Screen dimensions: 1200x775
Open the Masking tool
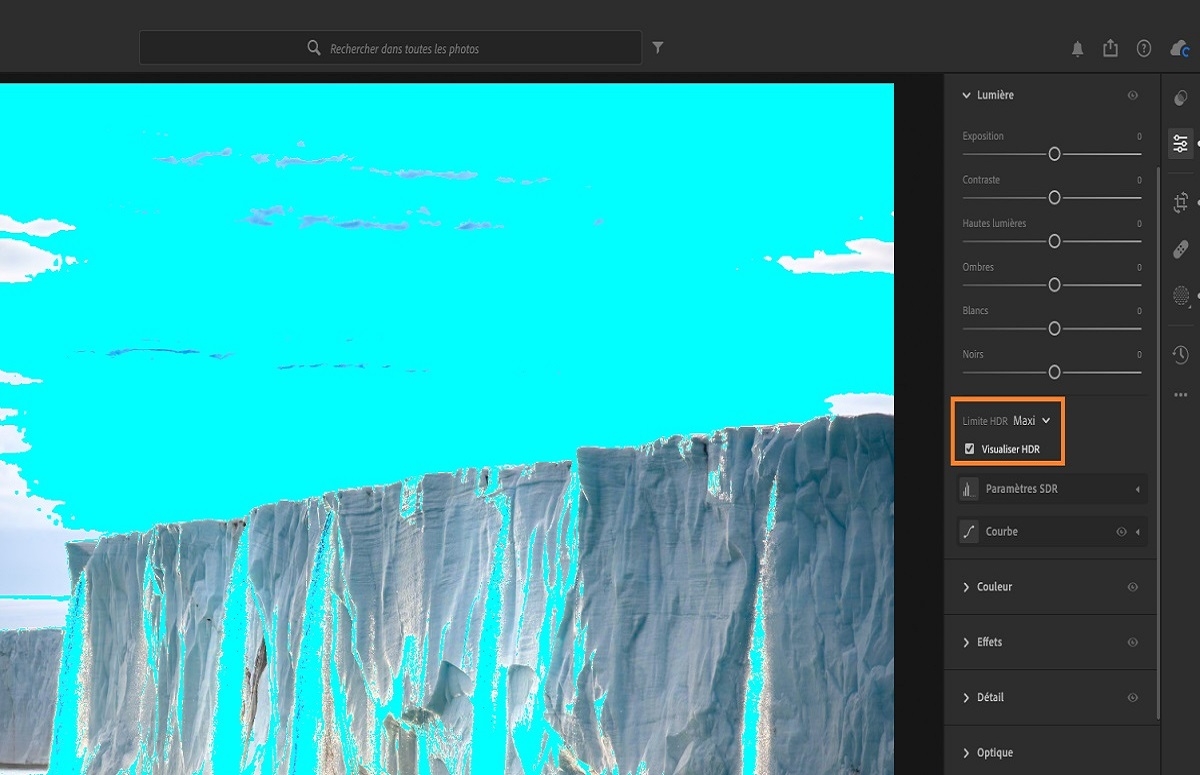pos(1180,295)
